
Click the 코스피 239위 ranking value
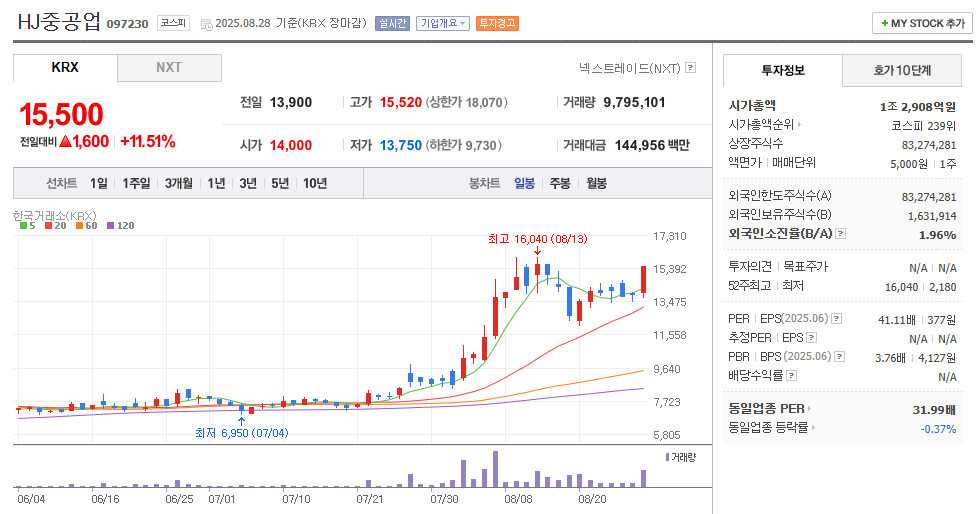(x=923, y=126)
